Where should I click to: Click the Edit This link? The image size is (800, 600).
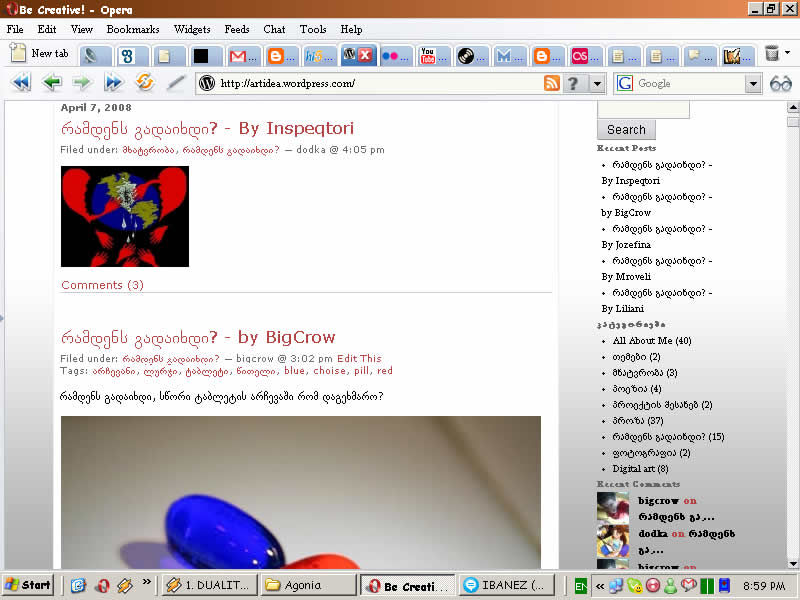(359, 359)
